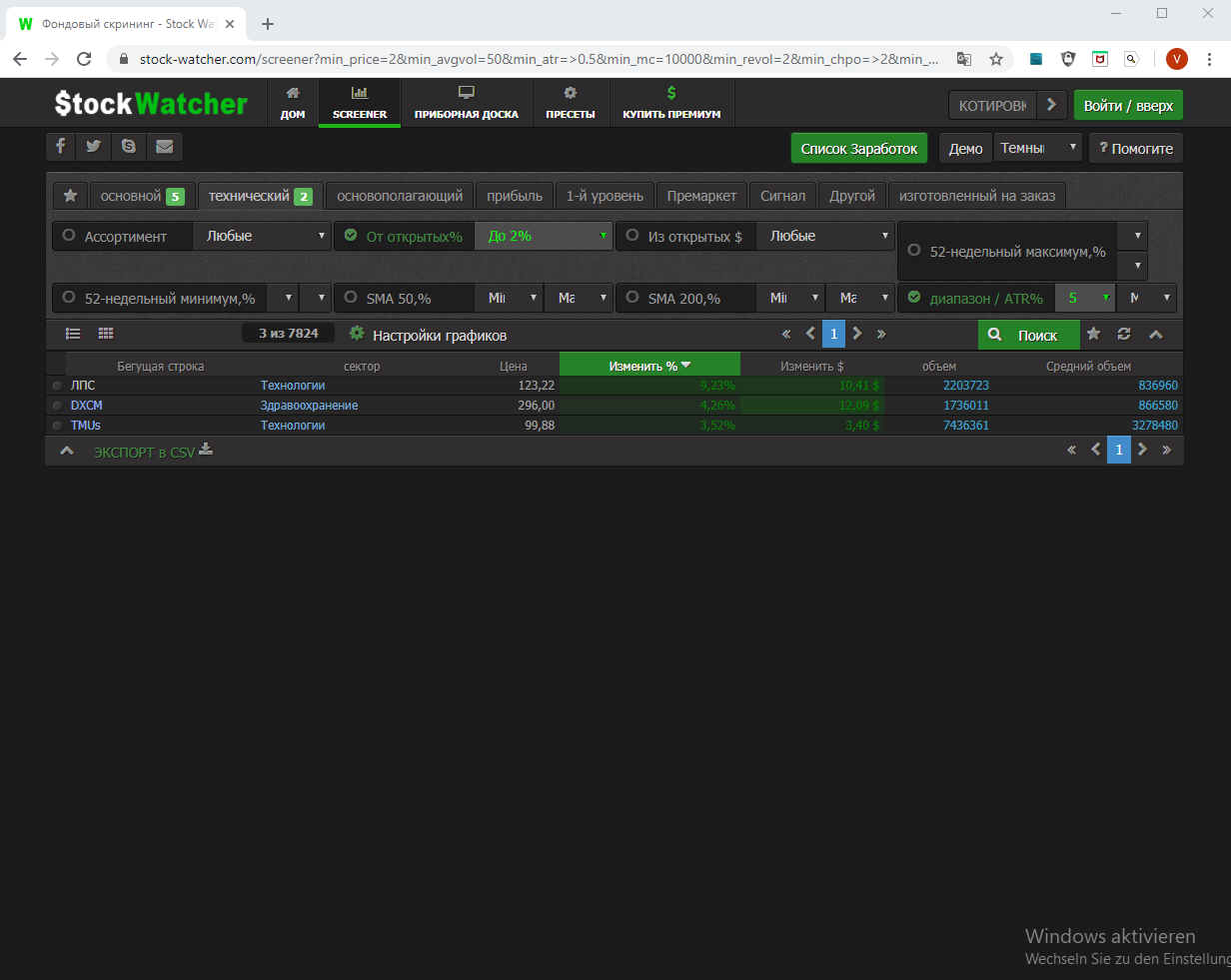Viewport: 1231px width, 980px height.
Task: Bookmark this page with star icon
Action: [x=996, y=59]
